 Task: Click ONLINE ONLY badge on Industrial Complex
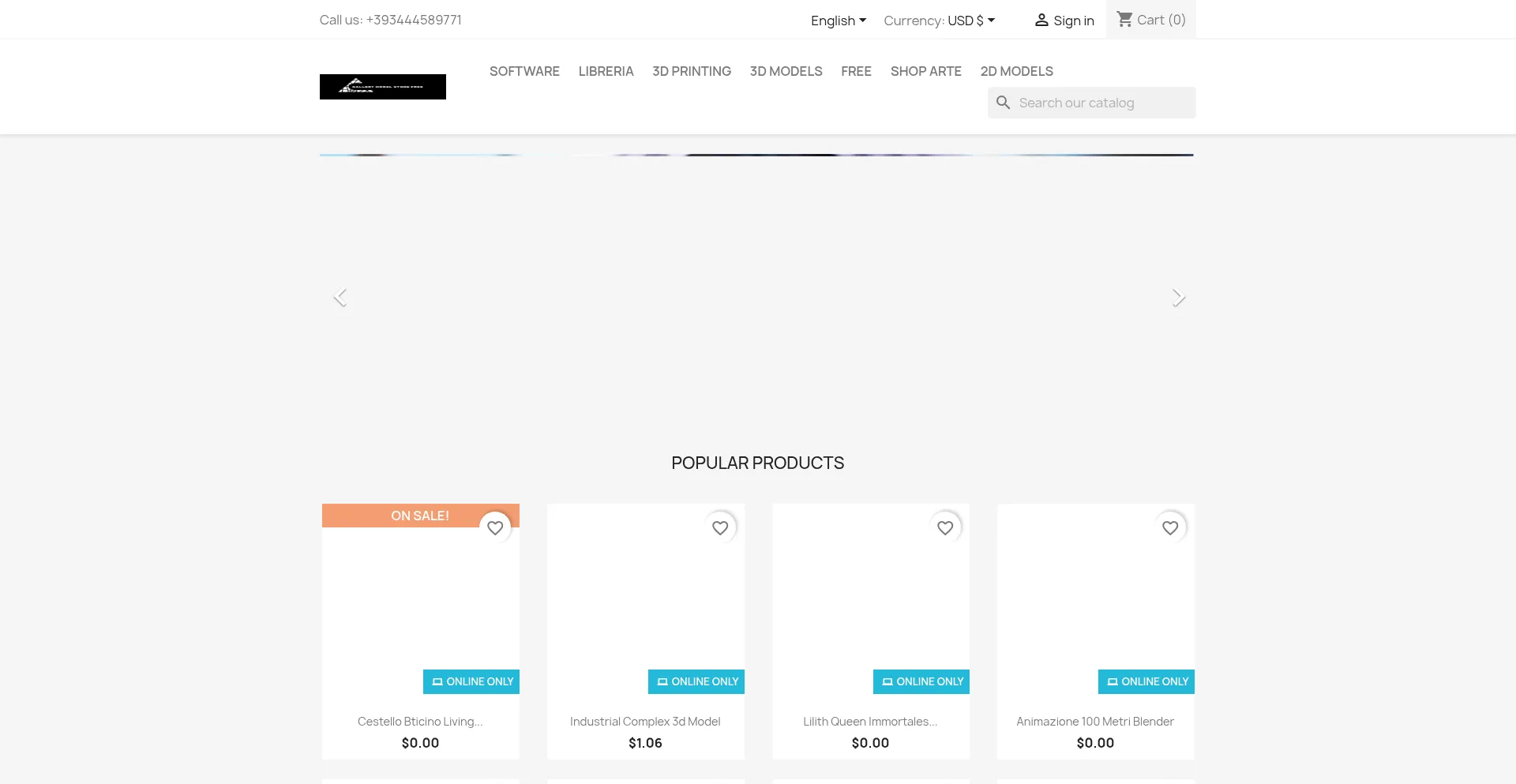[x=696, y=681]
